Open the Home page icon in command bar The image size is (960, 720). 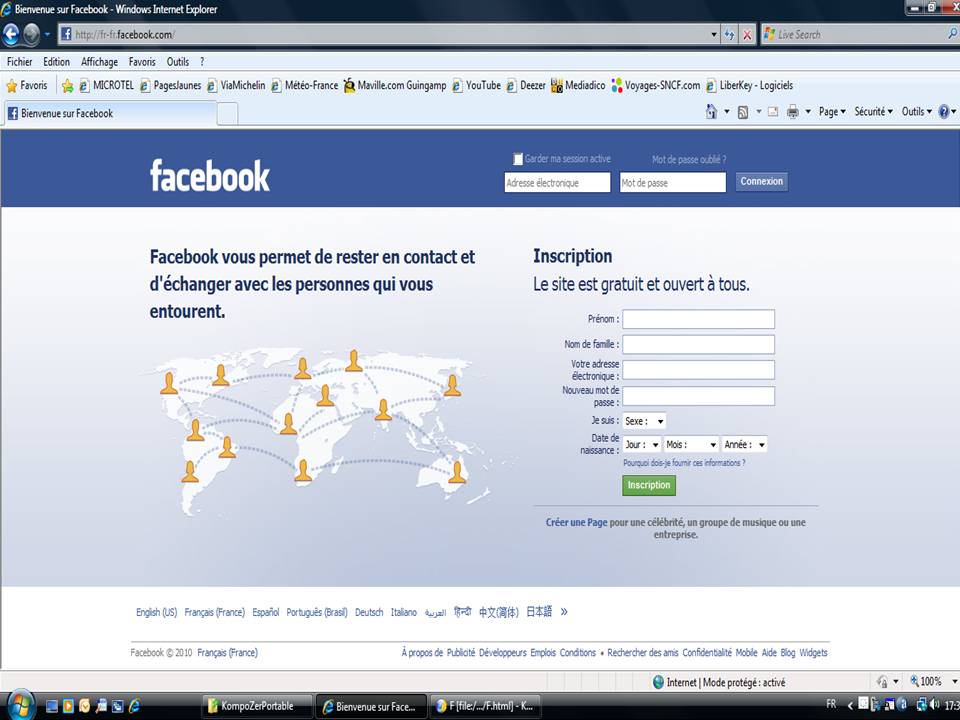tap(711, 112)
